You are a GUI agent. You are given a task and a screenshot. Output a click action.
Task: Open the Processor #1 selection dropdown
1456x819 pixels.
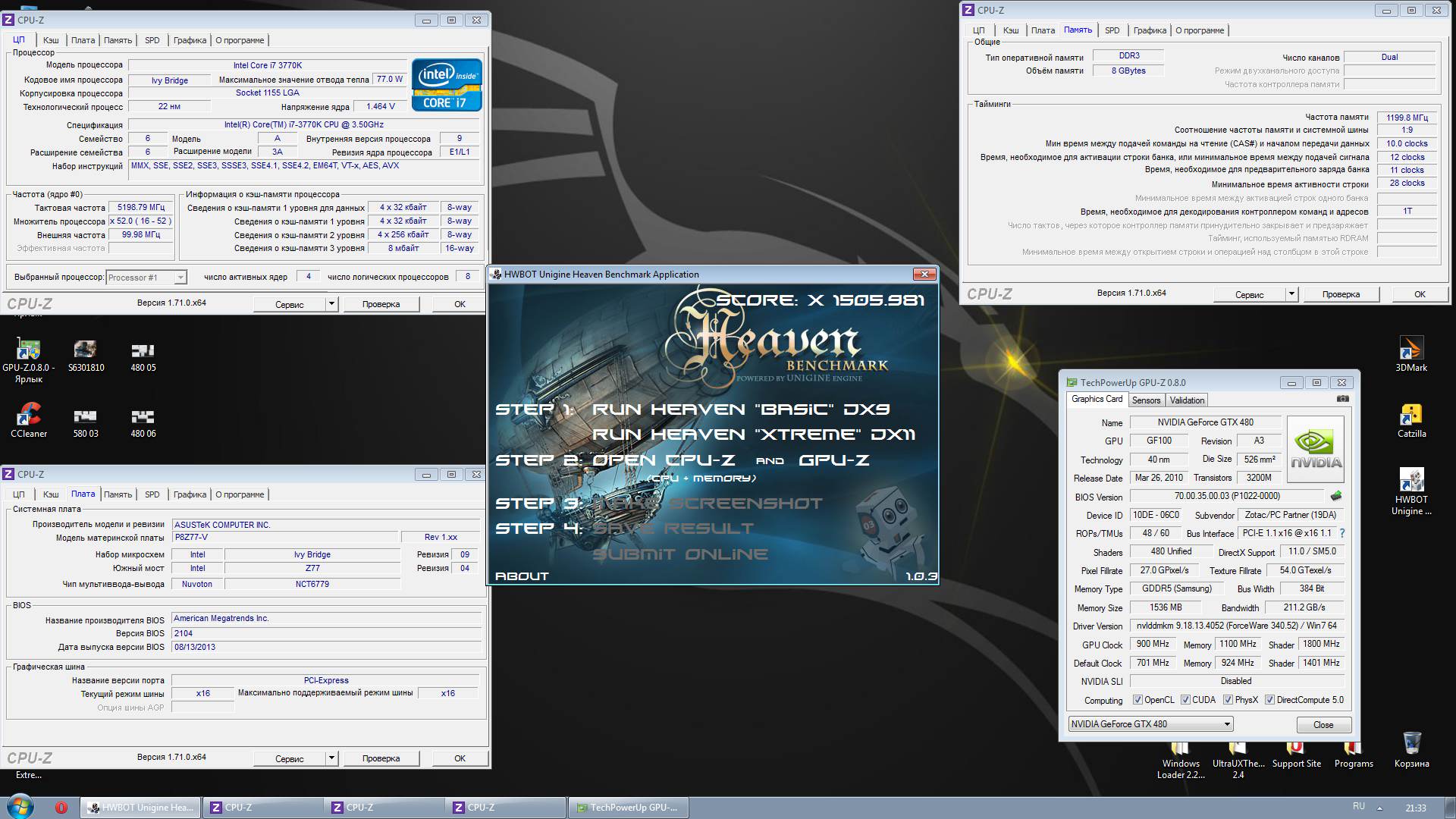click(x=146, y=278)
